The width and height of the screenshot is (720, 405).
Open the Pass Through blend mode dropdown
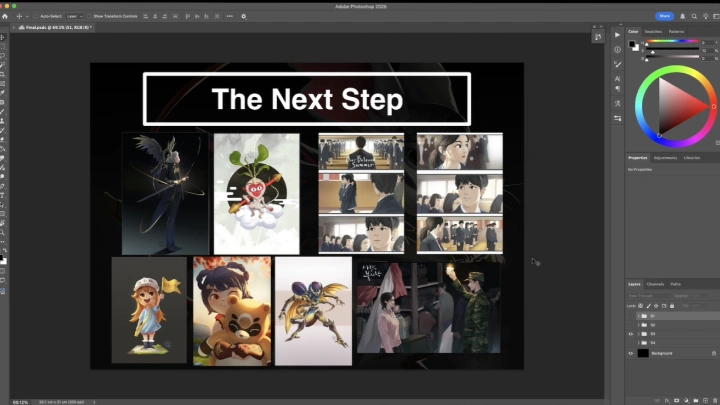[650, 296]
